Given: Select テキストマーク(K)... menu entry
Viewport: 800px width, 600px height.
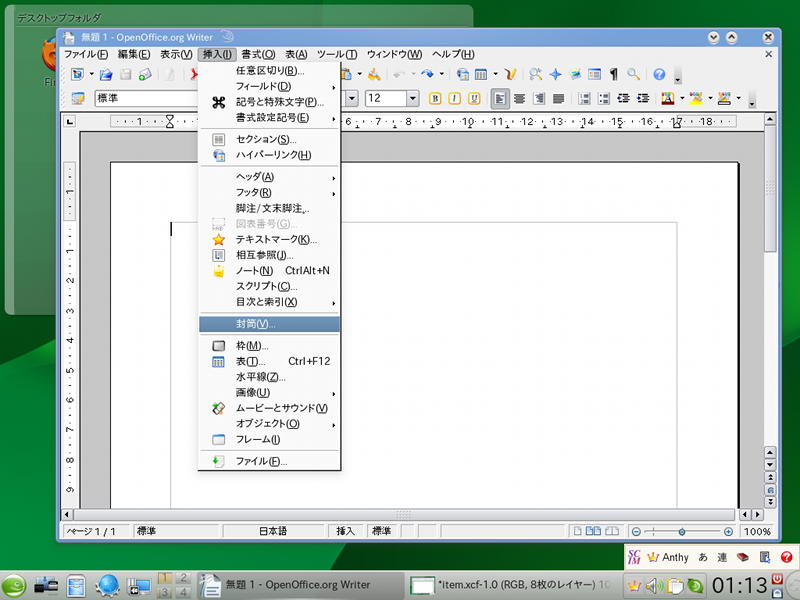Looking at the screenshot, I should 269,239.
